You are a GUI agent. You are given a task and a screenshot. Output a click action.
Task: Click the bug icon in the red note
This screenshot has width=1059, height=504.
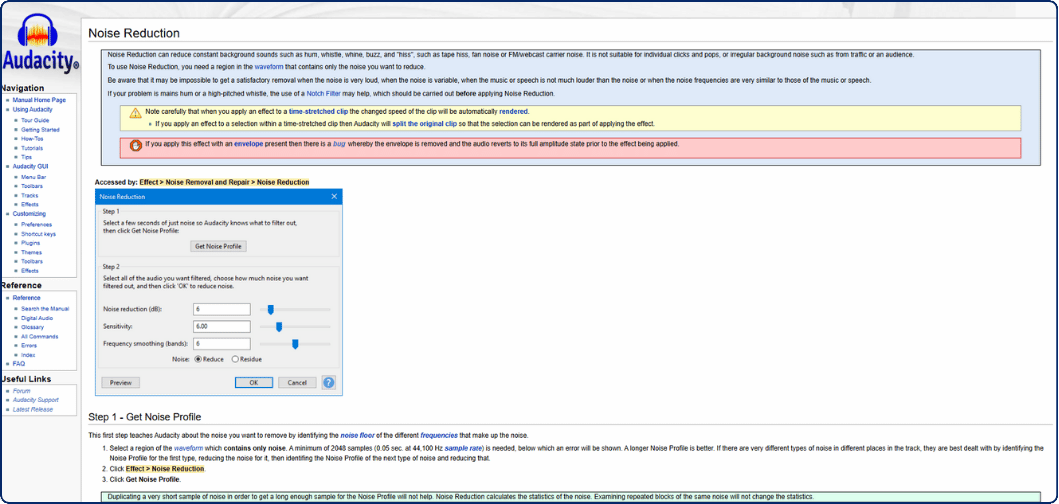coord(135,145)
